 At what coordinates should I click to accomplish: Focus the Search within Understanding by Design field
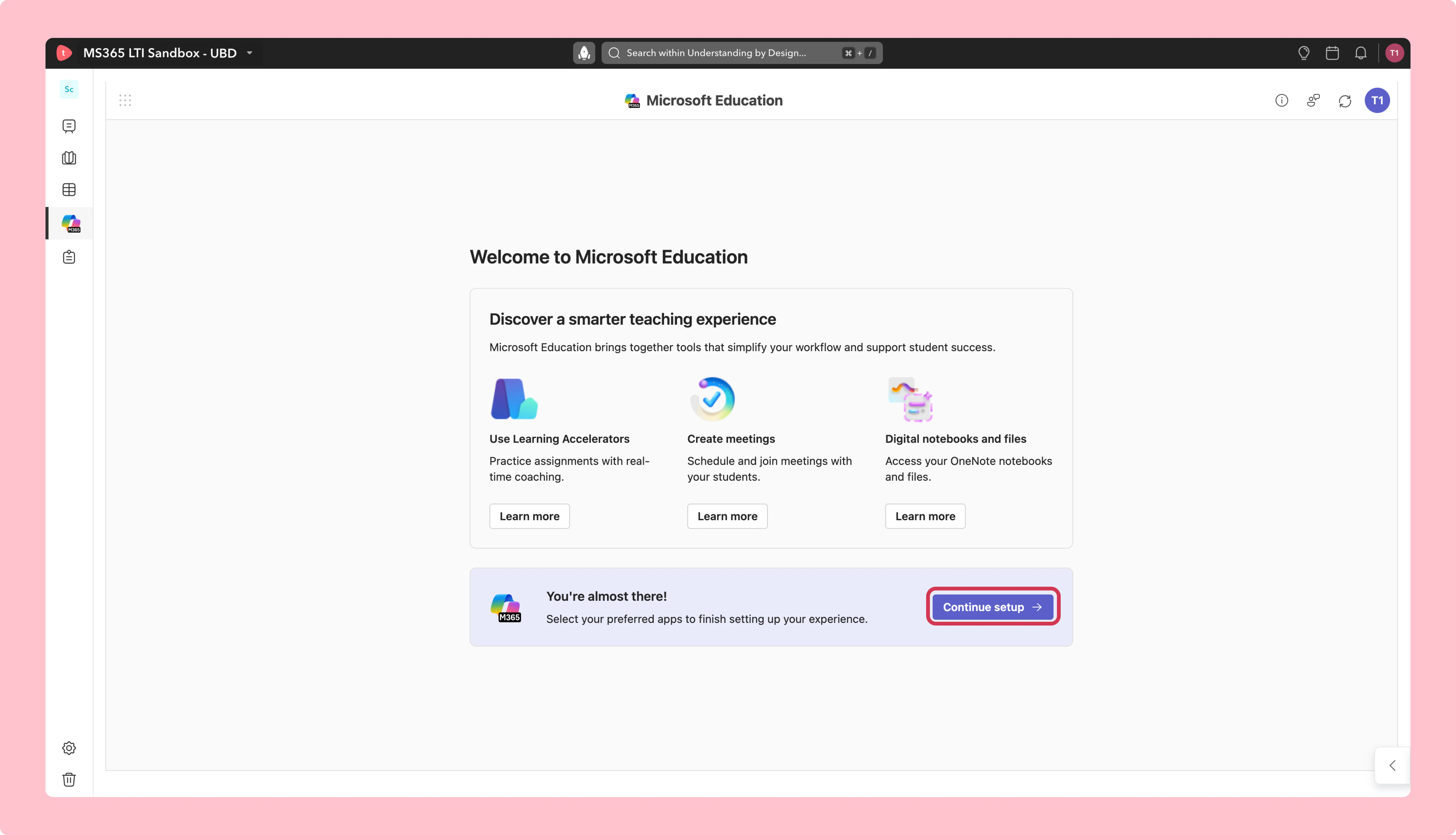click(742, 53)
